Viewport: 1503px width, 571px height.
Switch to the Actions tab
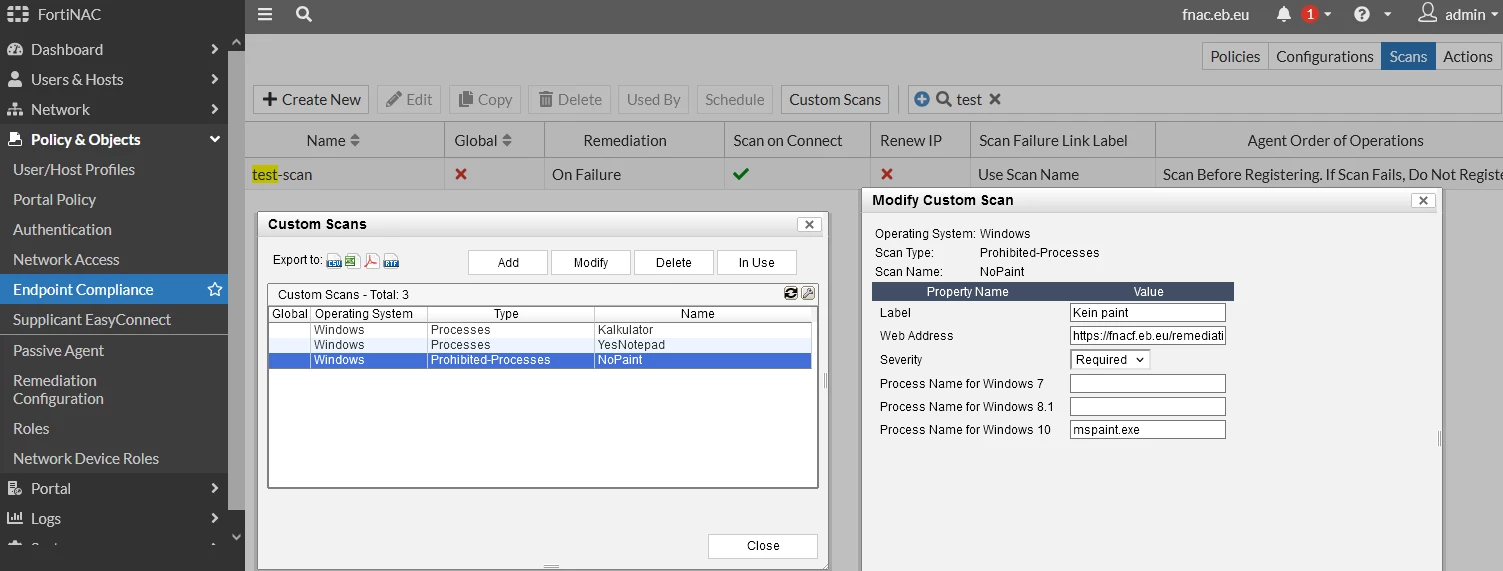coord(1467,56)
